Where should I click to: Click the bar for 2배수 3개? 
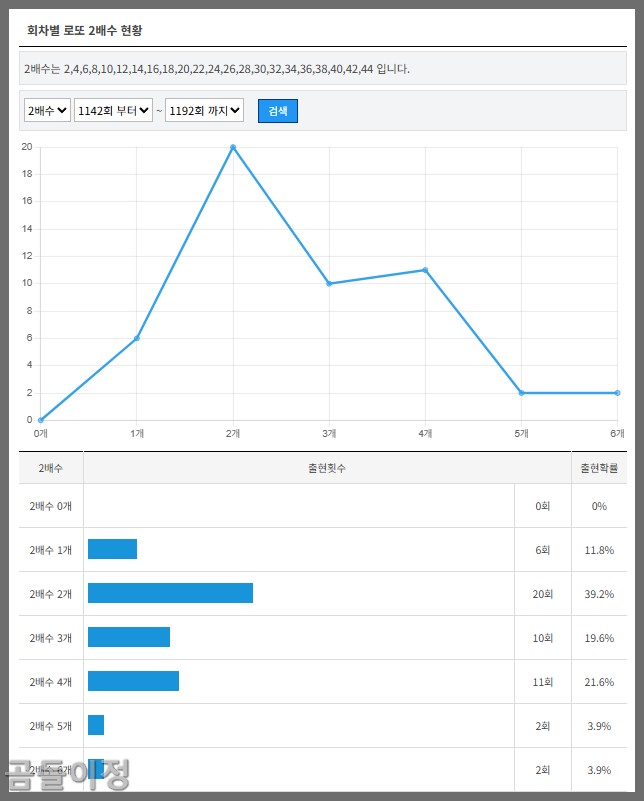[x=129, y=637]
